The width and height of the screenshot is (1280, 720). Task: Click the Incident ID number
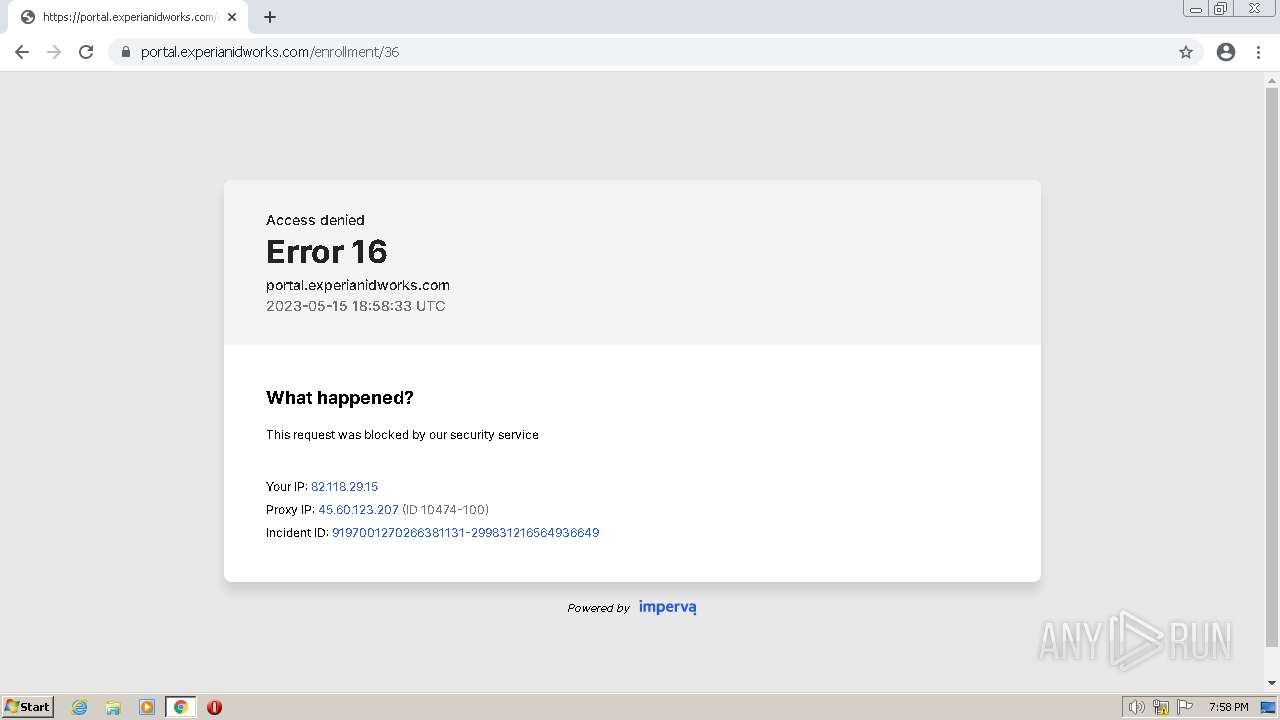point(465,533)
